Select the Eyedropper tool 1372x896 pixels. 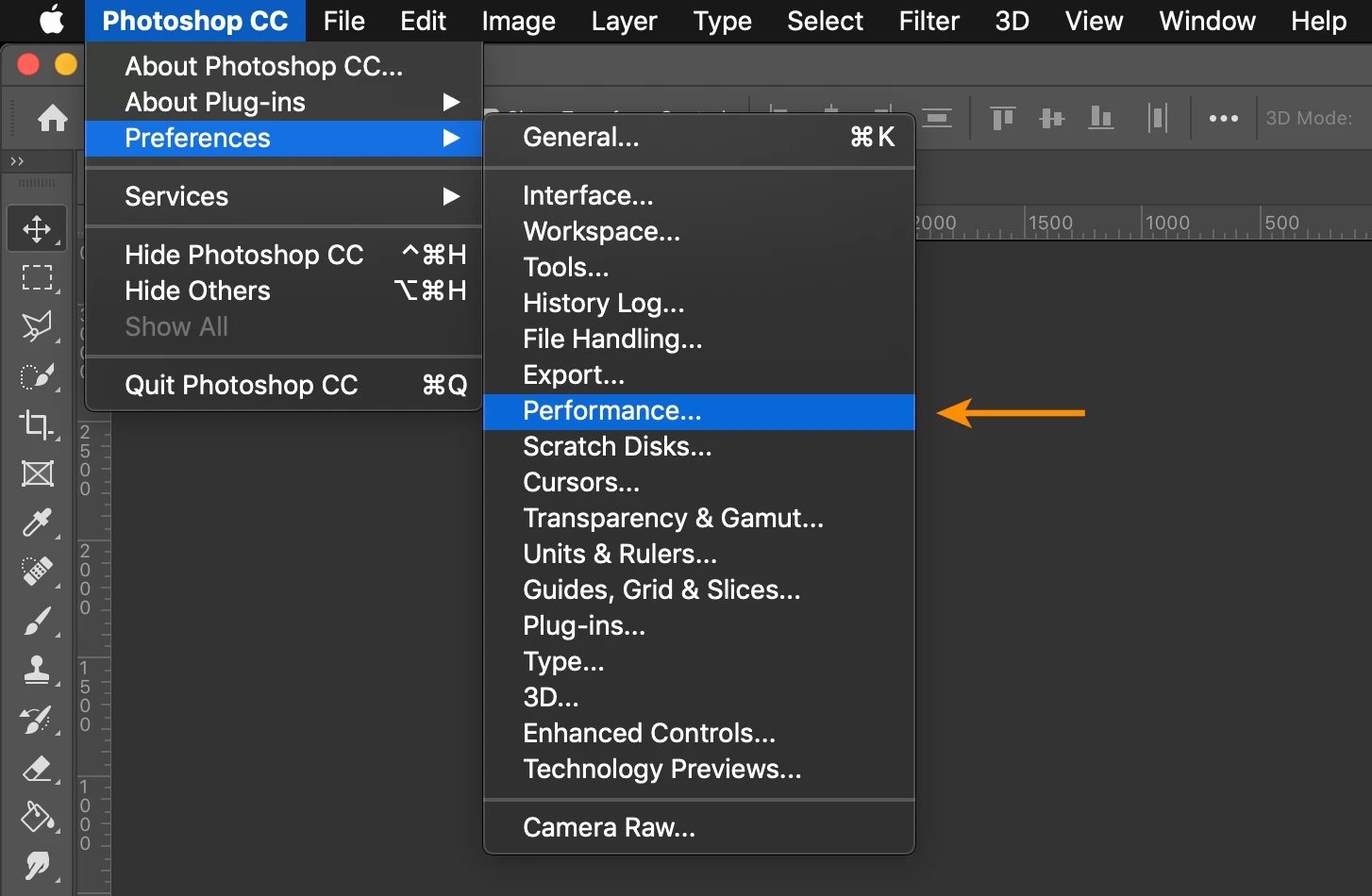point(37,523)
